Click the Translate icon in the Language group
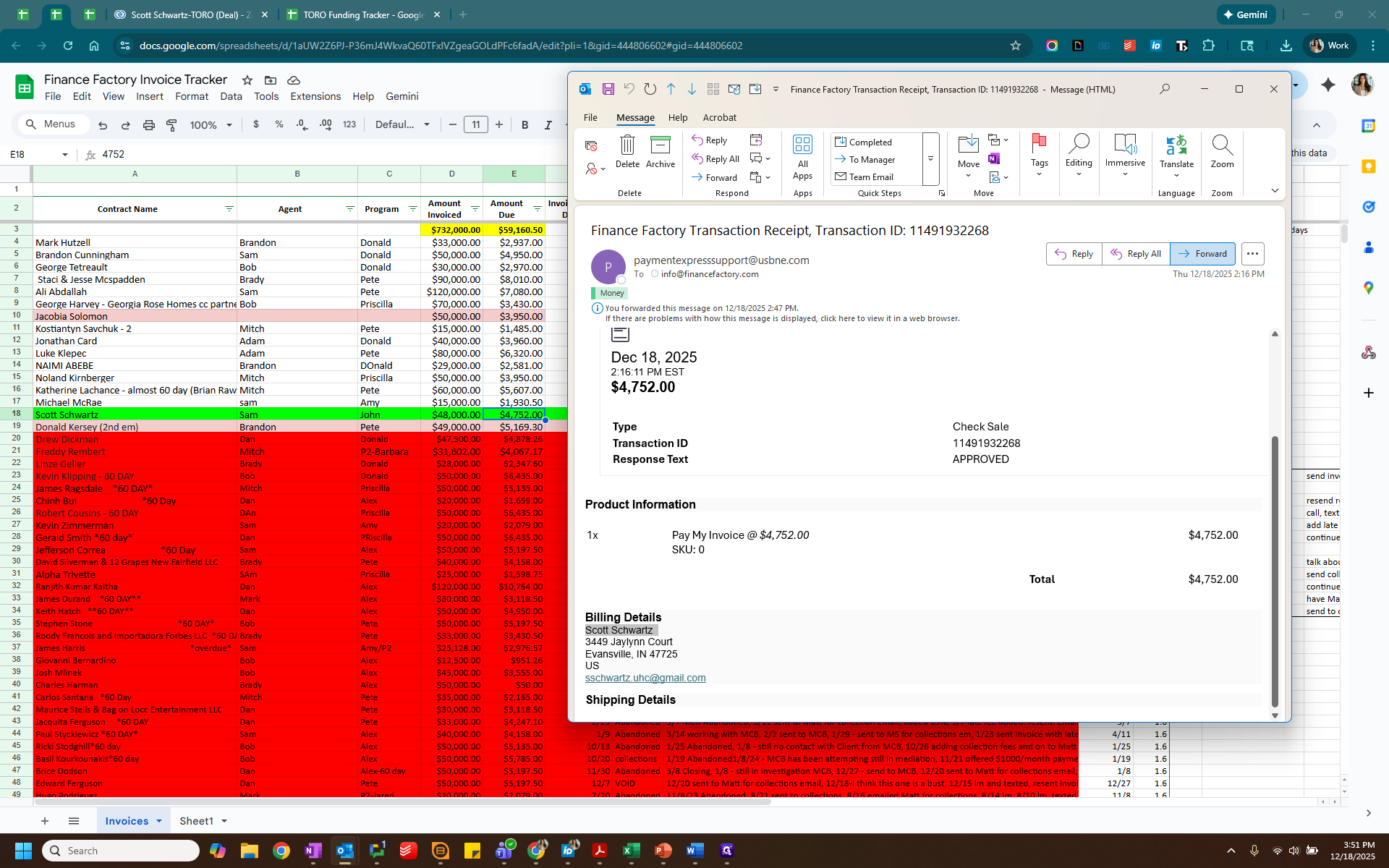 (1176, 145)
